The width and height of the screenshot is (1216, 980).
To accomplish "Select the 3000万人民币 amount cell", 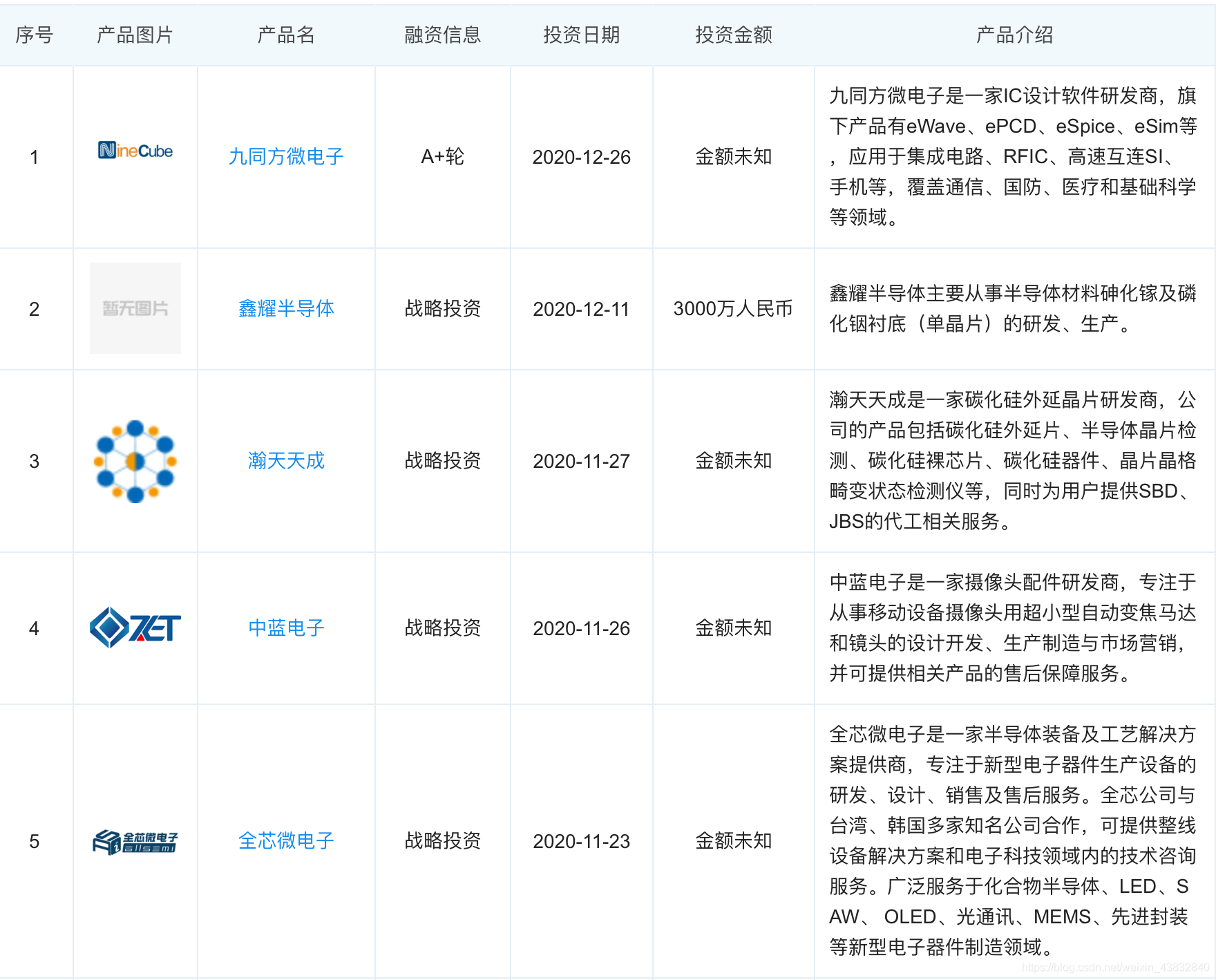I will point(733,309).
